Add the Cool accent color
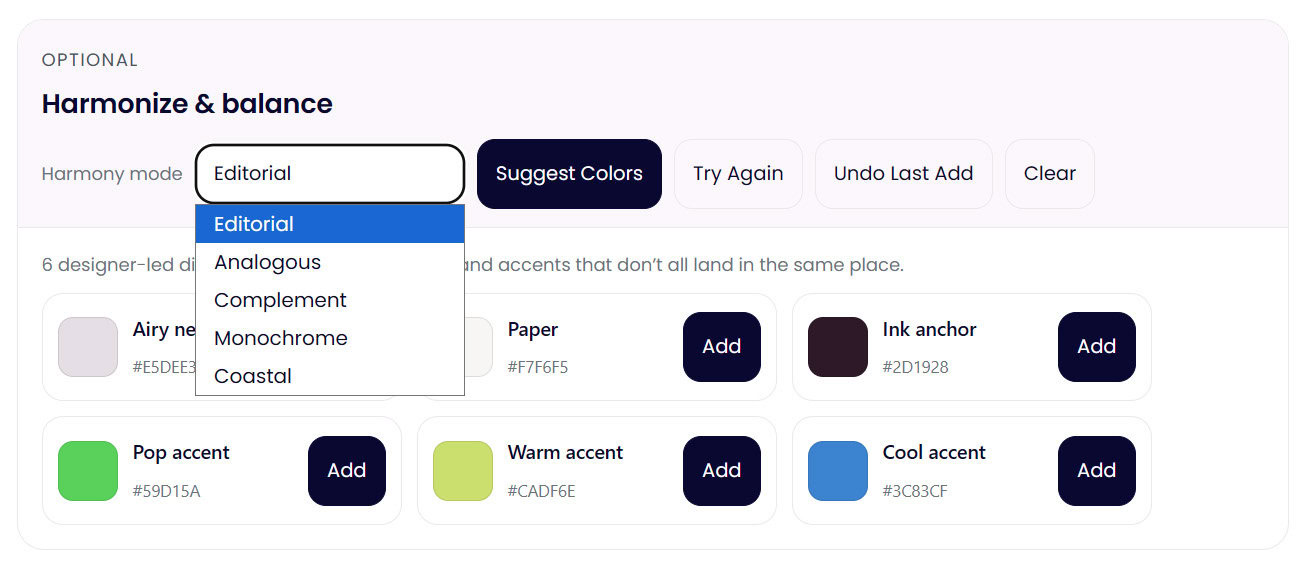Image resolution: width=1303 pixels, height=566 pixels. [x=1096, y=471]
